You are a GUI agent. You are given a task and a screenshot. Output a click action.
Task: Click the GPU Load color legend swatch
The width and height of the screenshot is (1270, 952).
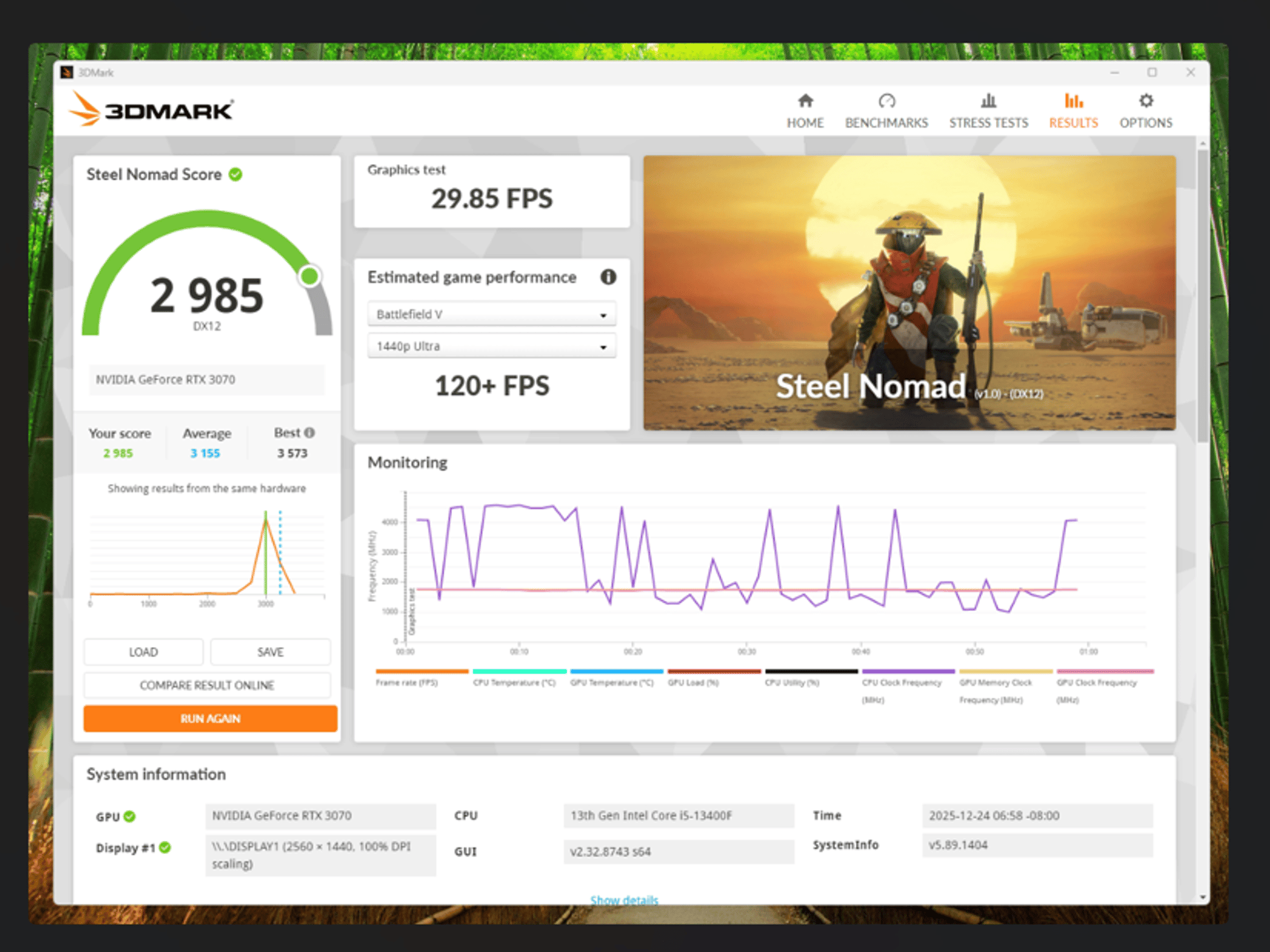714,671
